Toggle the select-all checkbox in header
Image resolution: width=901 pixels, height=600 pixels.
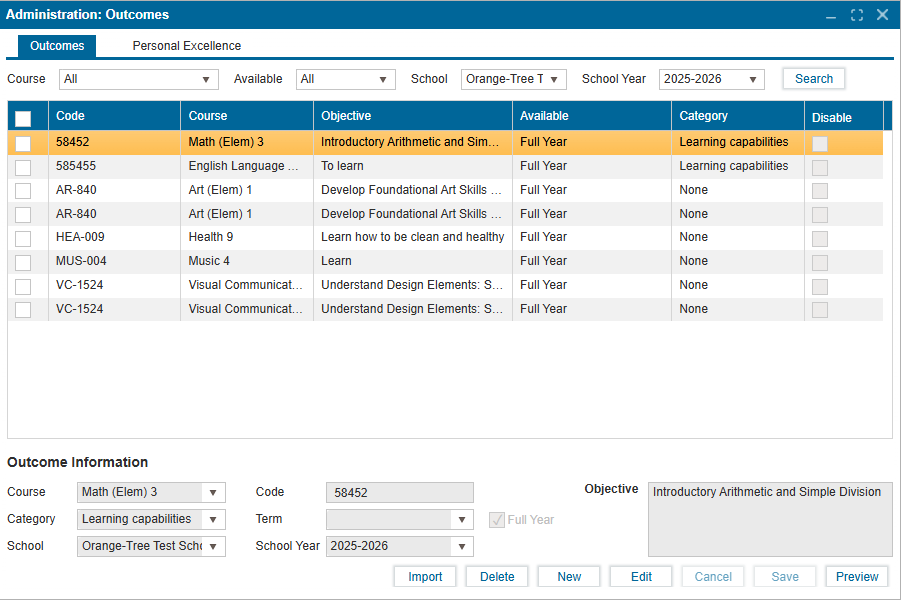point(23,118)
